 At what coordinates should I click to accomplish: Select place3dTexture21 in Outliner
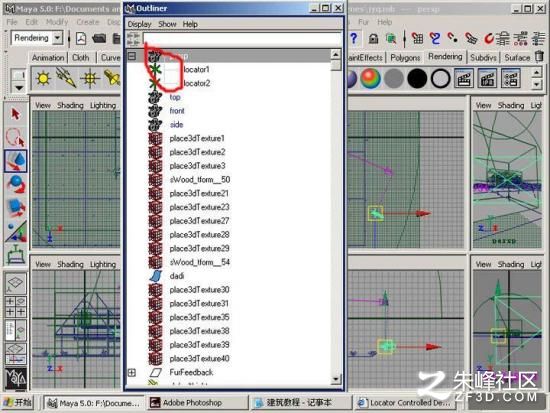(199, 193)
